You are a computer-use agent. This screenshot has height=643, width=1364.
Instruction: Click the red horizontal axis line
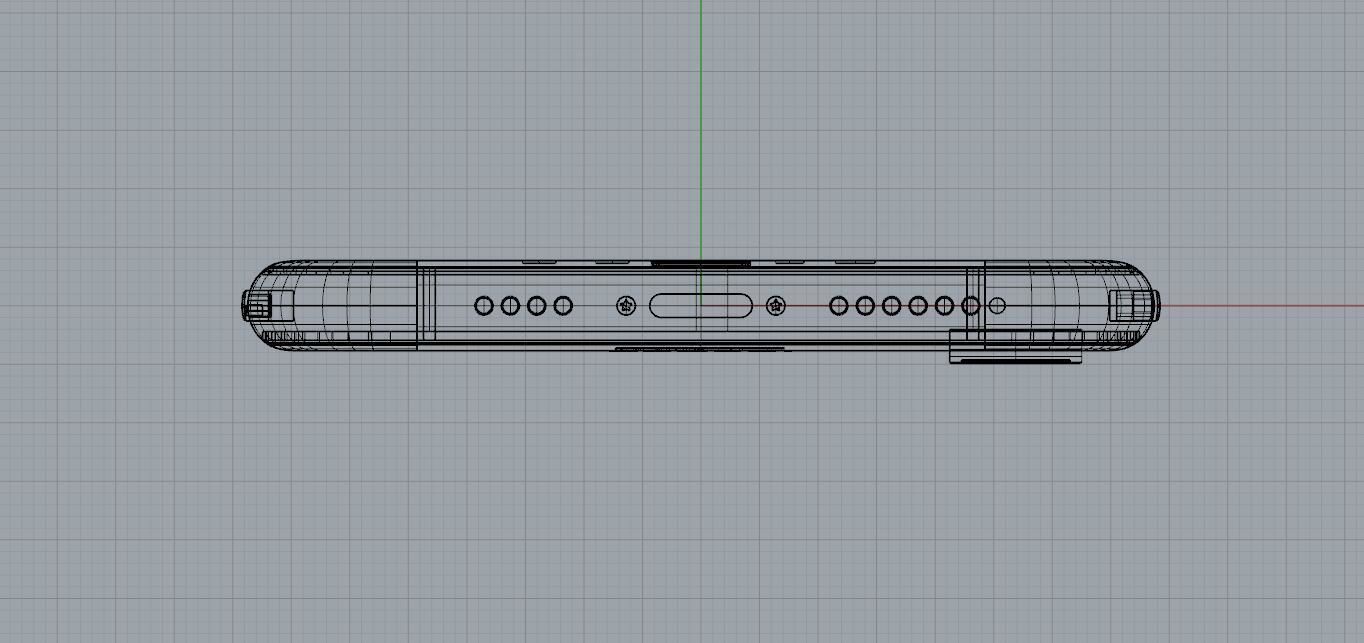(x=1262, y=306)
